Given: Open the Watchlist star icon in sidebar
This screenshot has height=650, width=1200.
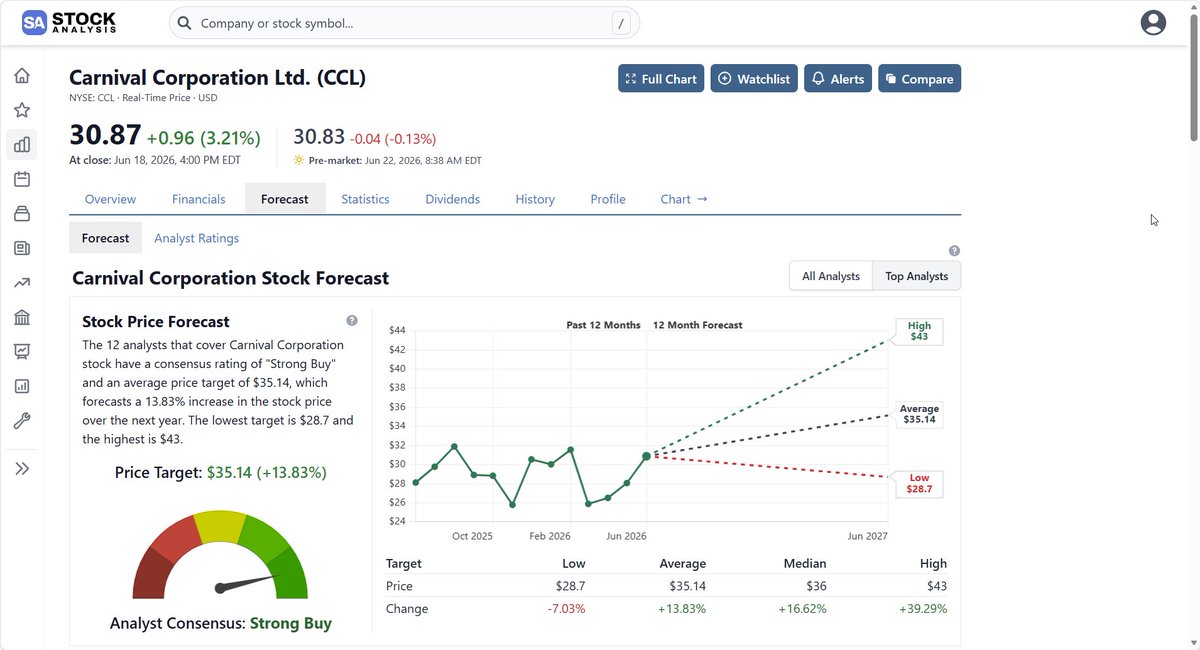Looking at the screenshot, I should click(x=22, y=110).
